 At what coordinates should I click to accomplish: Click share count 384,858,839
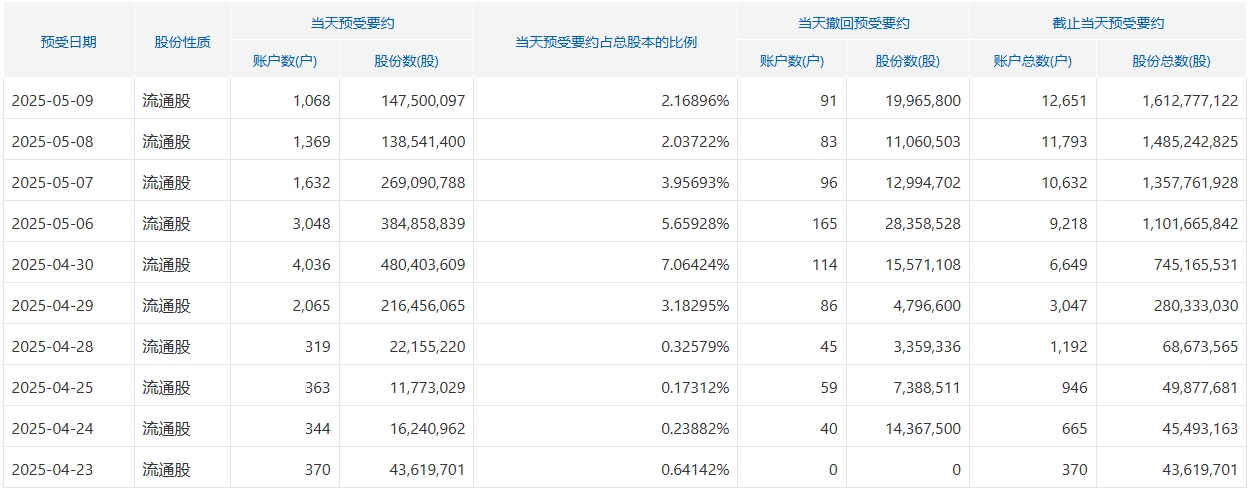click(424, 224)
